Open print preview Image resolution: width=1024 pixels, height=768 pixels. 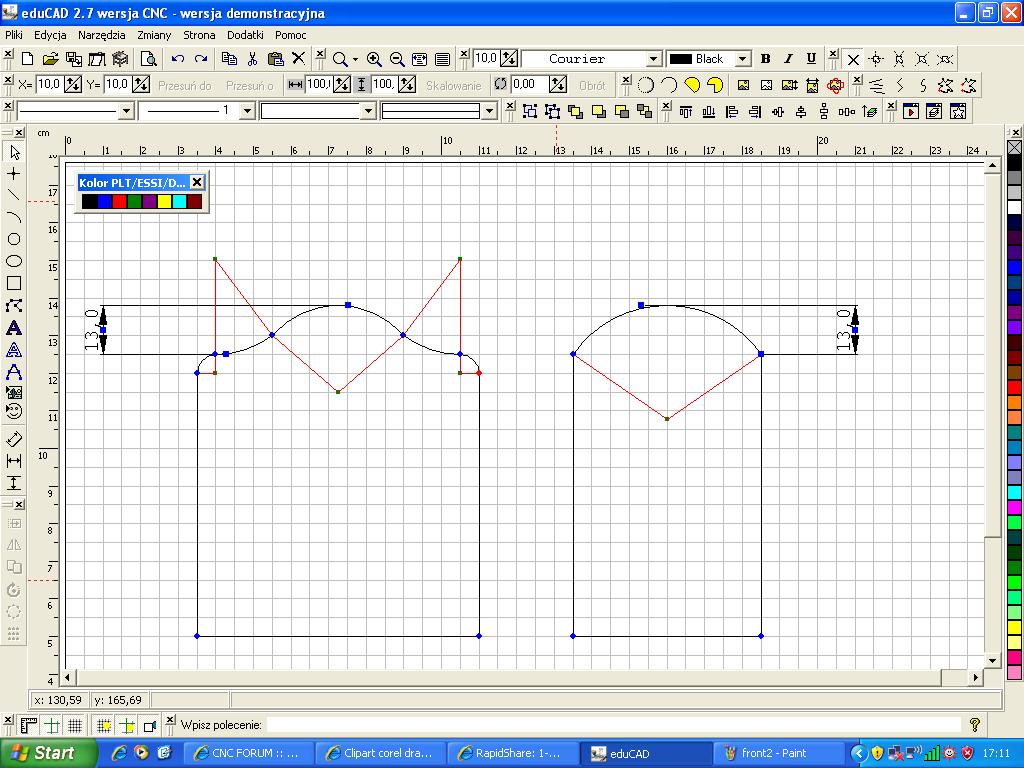tap(149, 59)
